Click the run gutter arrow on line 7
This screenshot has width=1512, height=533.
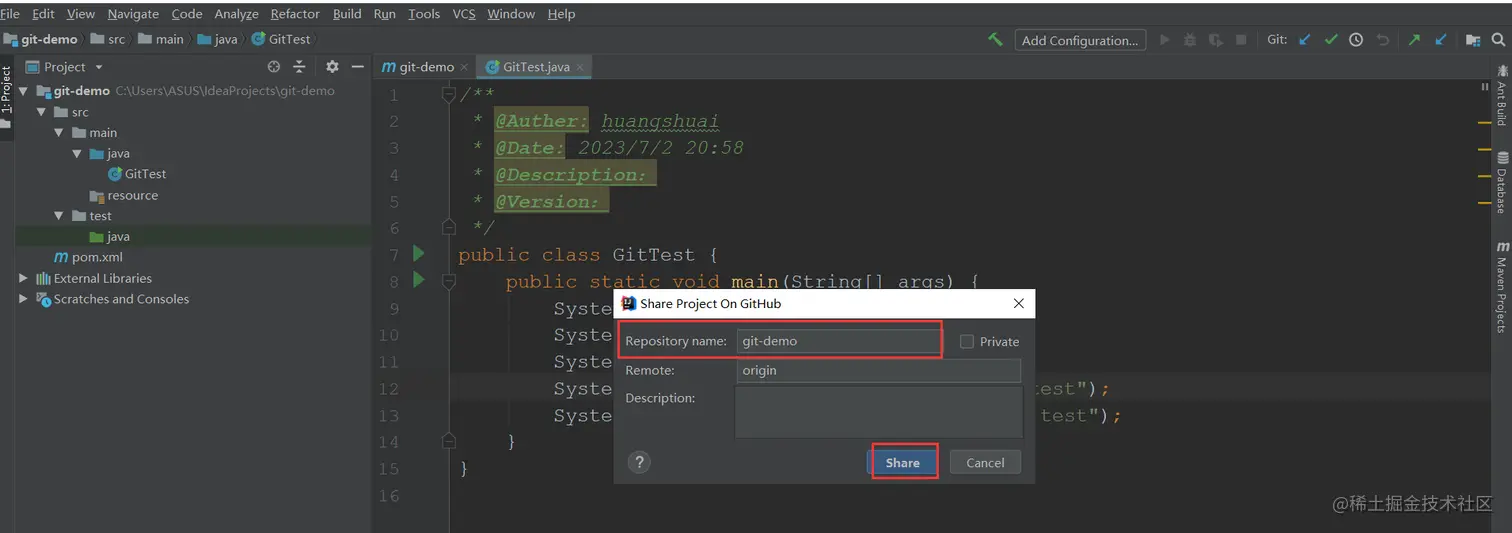[x=419, y=253]
